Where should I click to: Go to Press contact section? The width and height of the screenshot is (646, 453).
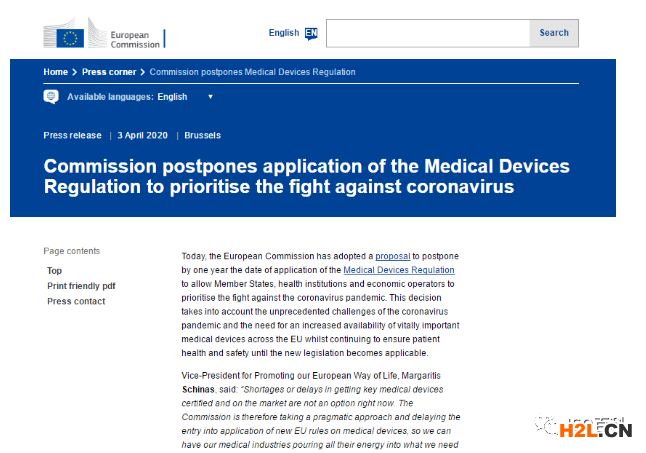pyautogui.click(x=74, y=301)
